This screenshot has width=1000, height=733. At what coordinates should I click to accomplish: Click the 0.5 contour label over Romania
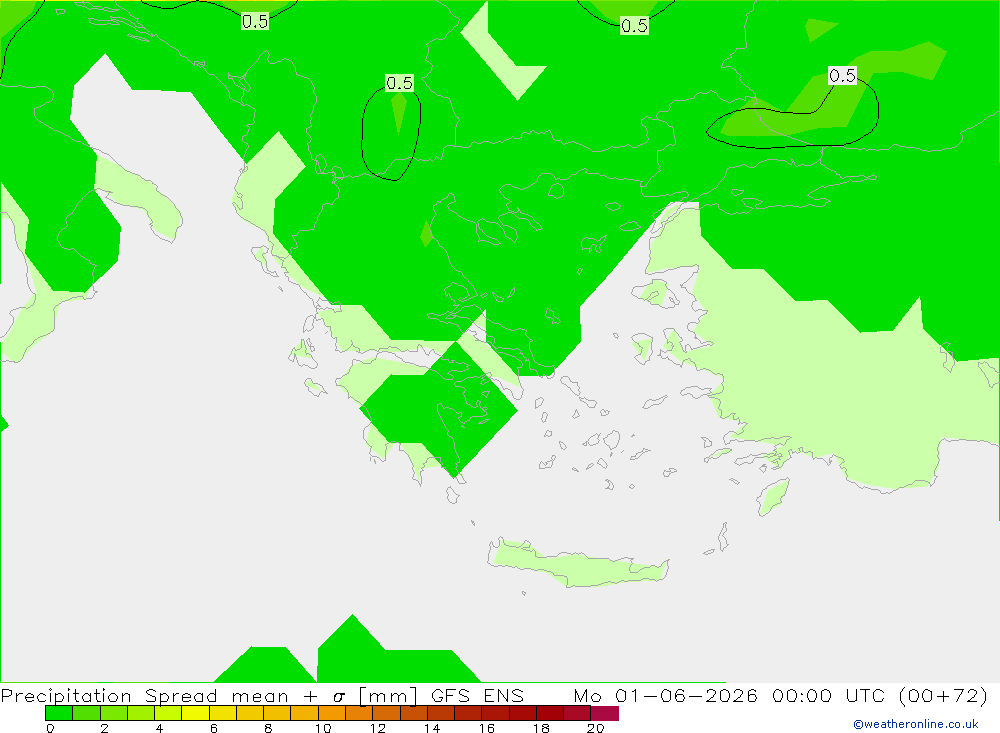pyautogui.click(x=635, y=26)
